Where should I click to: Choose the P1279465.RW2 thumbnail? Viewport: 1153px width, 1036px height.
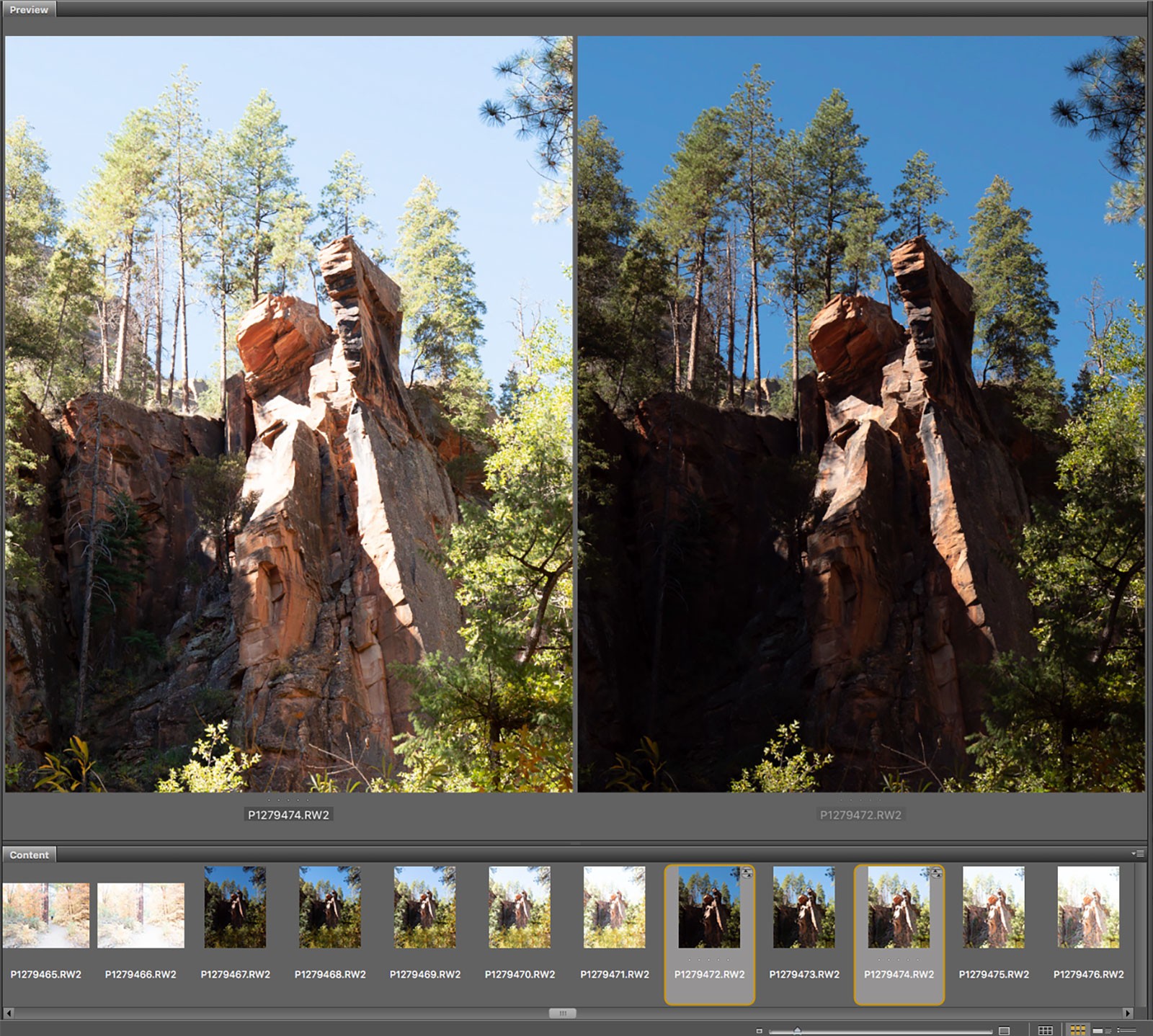click(46, 915)
